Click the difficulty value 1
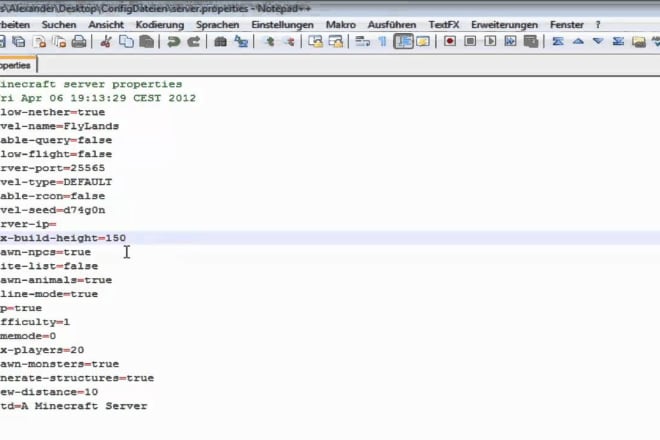The width and height of the screenshot is (660, 440). click(67, 322)
